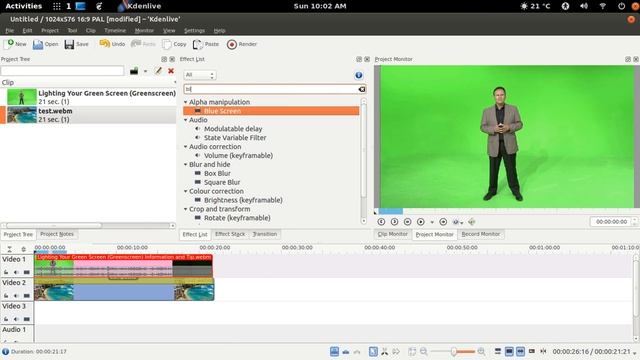Click the Open project toolbar button
The image size is (640, 360).
point(45,44)
